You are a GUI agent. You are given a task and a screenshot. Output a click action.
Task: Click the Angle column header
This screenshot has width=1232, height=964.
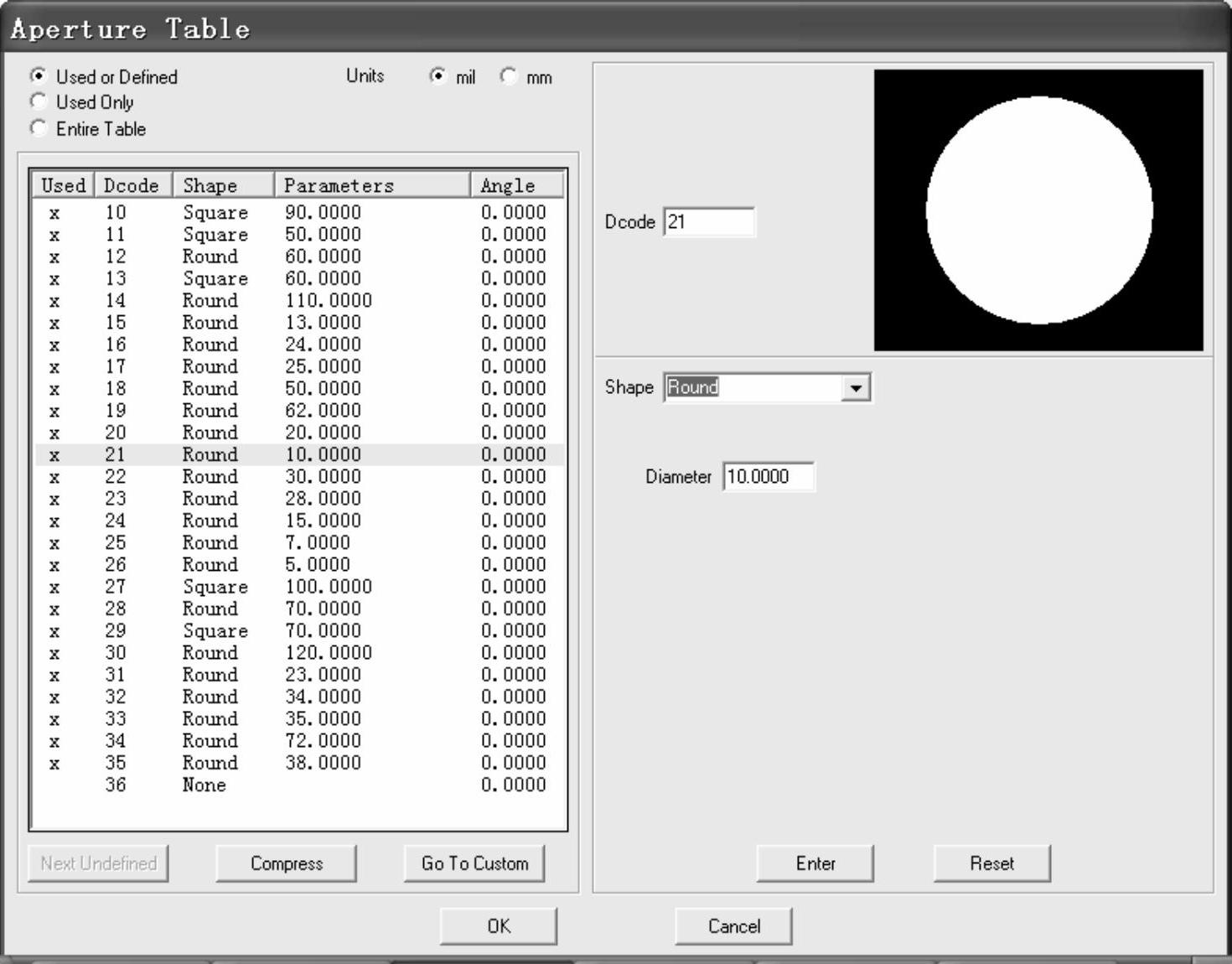coord(517,185)
